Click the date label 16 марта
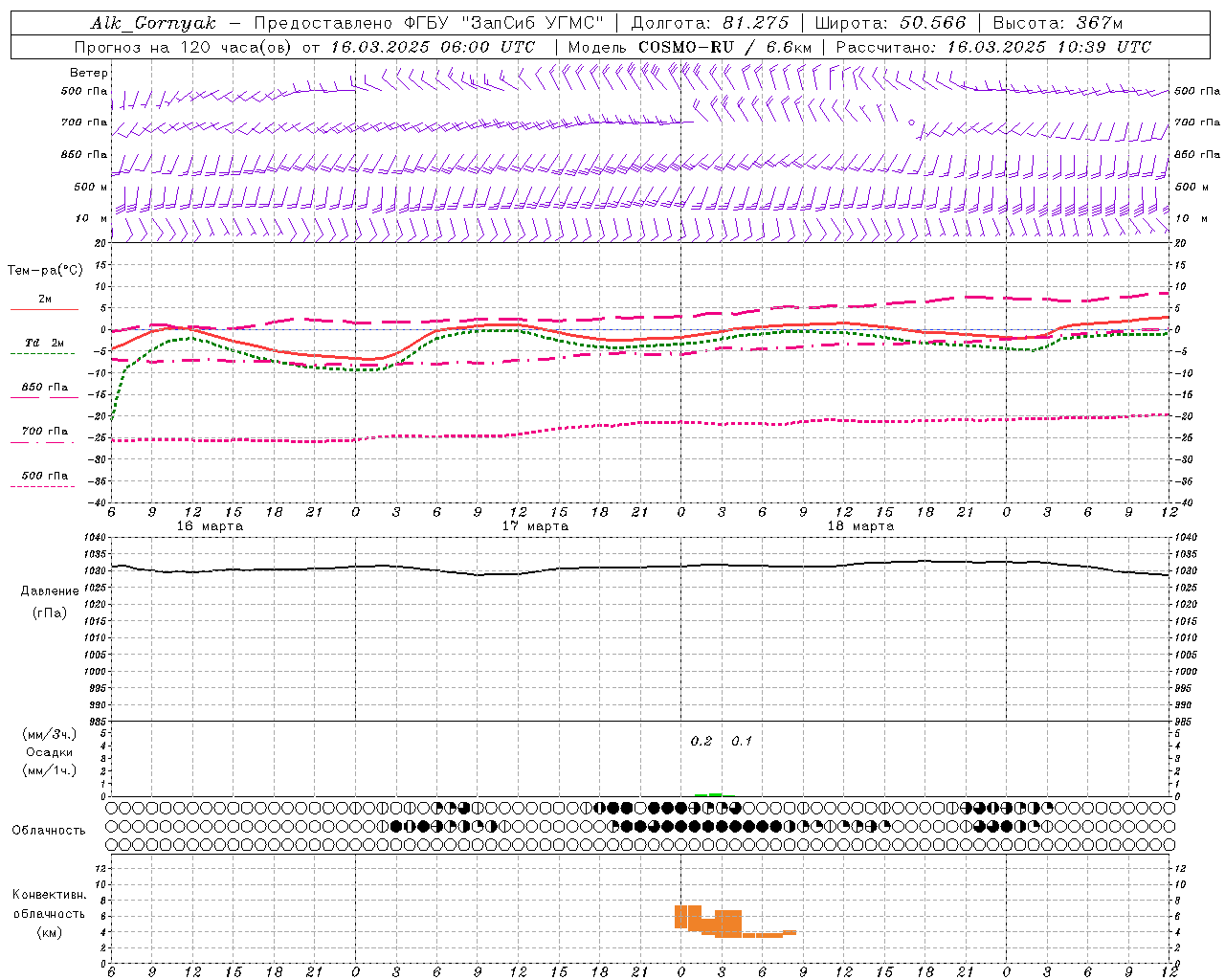1225x980 pixels. [x=210, y=526]
